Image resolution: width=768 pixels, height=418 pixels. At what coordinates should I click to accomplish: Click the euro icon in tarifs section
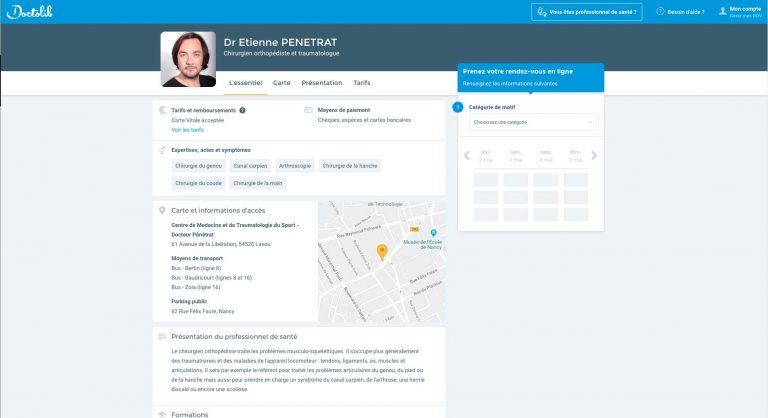click(x=162, y=110)
